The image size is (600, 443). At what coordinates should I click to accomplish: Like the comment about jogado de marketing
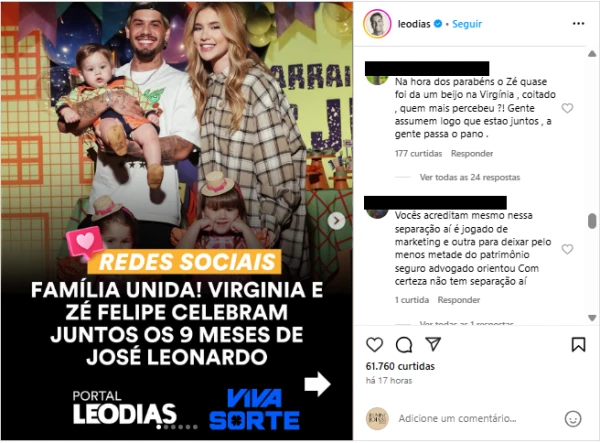tap(567, 249)
